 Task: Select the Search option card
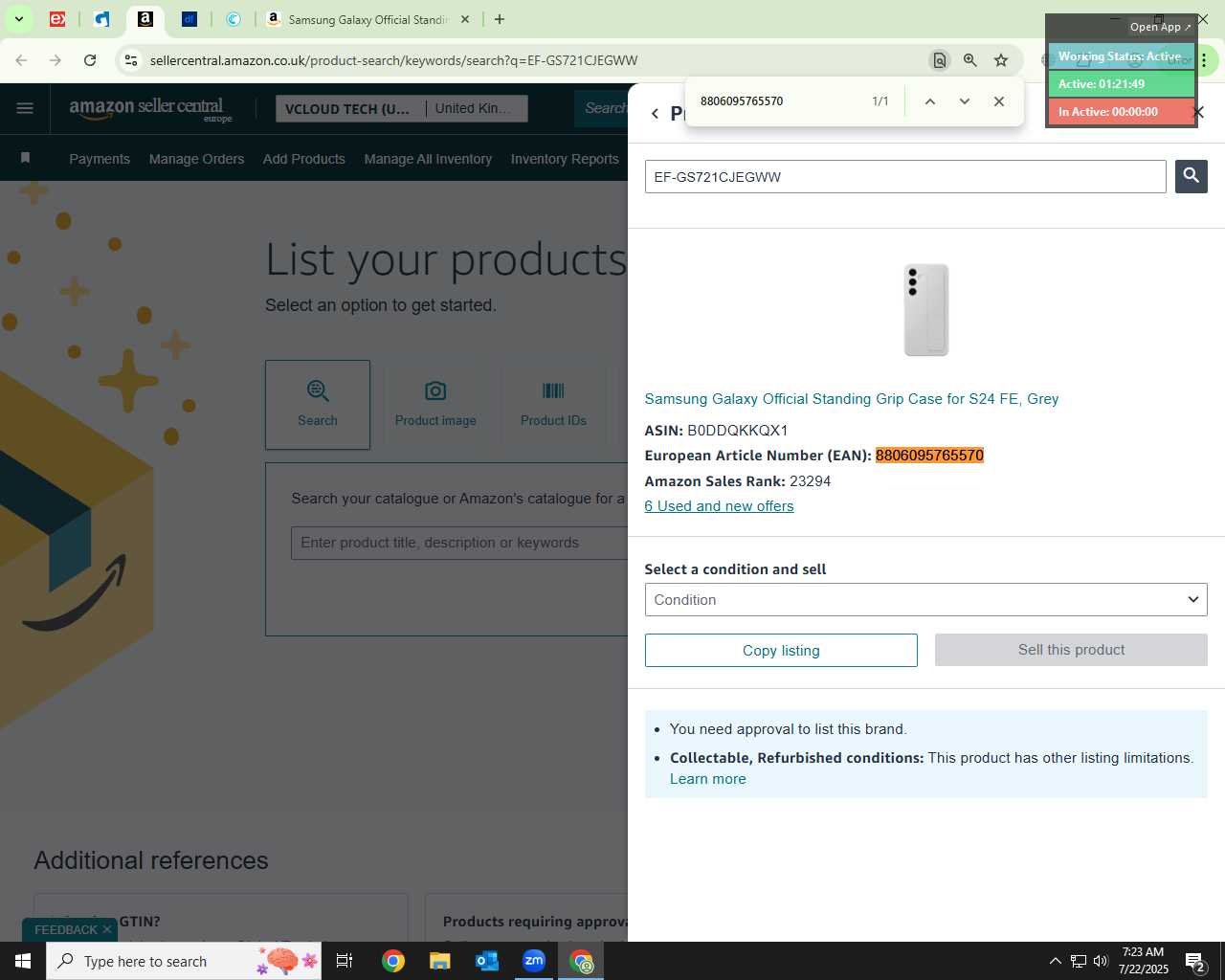tap(318, 405)
